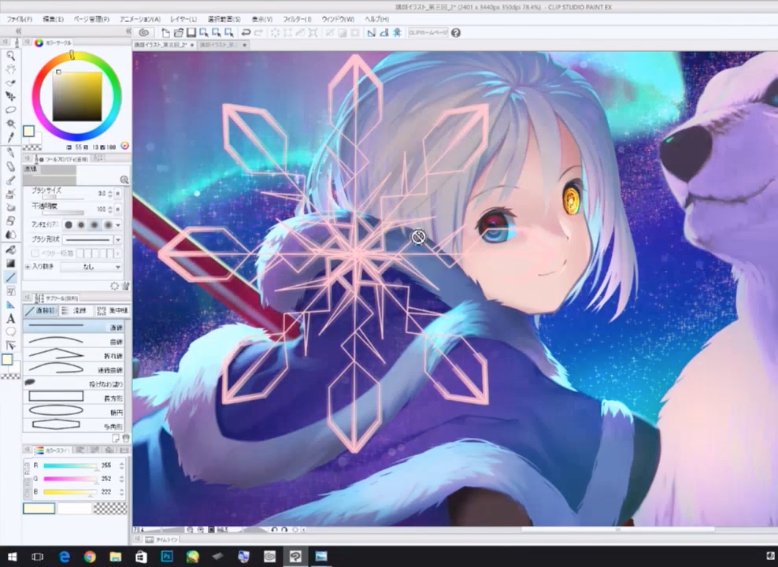This screenshot has height=567, width=778.
Task: Click the Open file folder icon
Action: tap(178, 33)
